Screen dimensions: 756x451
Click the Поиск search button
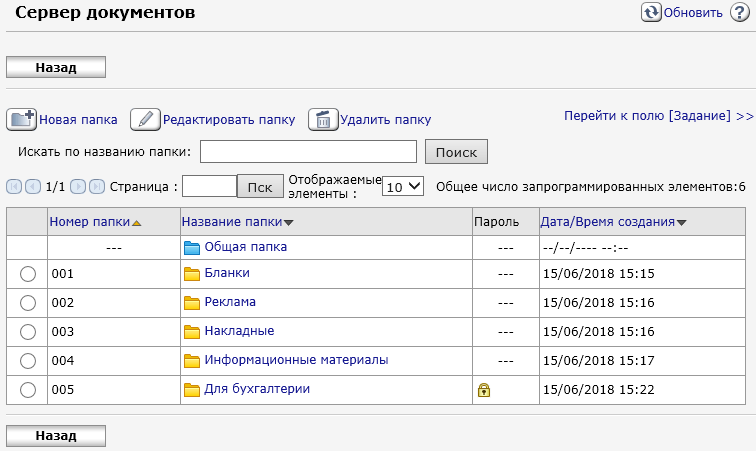click(456, 152)
